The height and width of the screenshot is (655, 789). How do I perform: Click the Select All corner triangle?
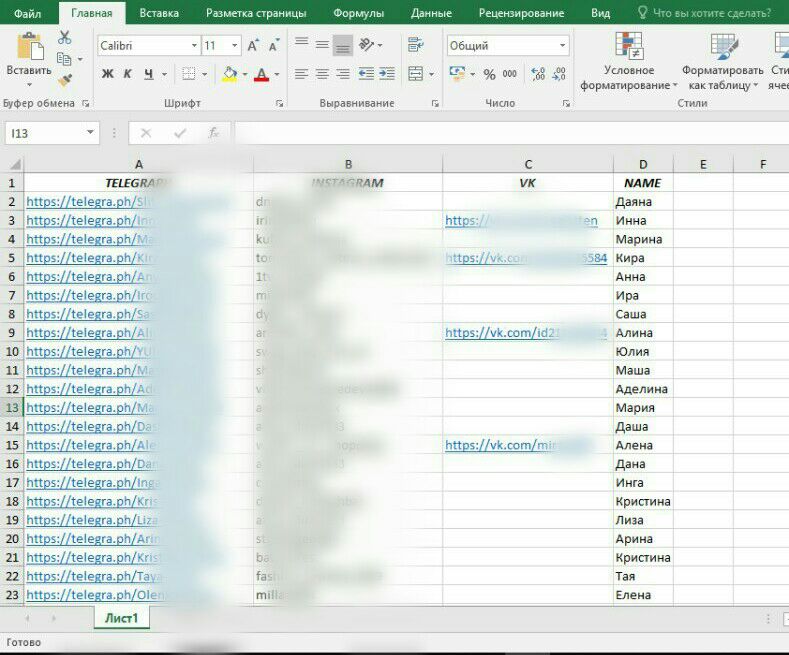coord(15,165)
